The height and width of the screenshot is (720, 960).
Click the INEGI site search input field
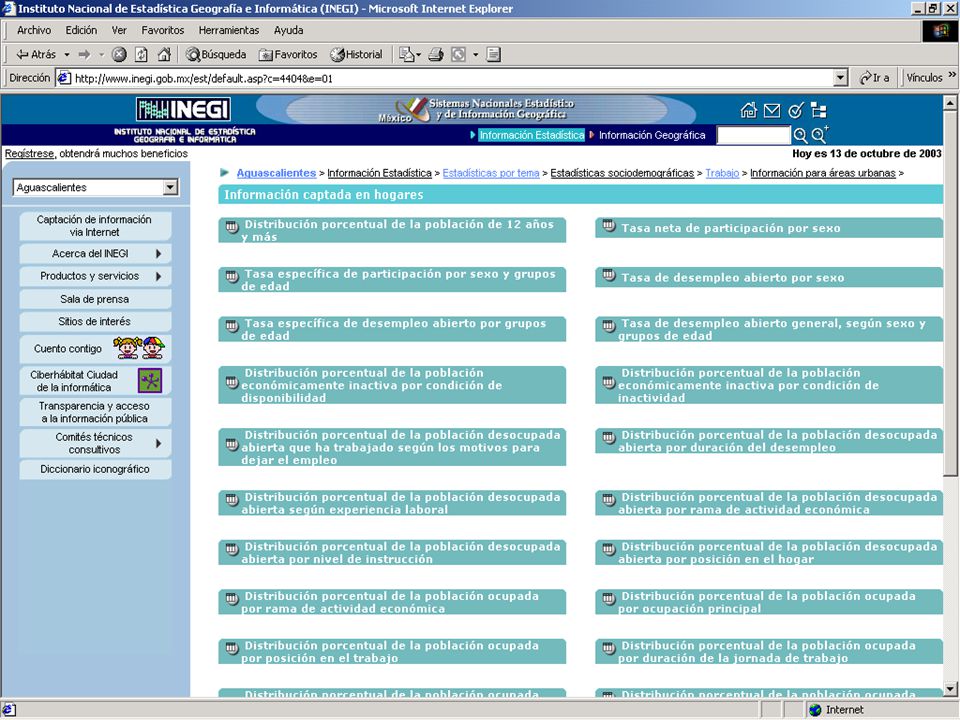coord(754,135)
